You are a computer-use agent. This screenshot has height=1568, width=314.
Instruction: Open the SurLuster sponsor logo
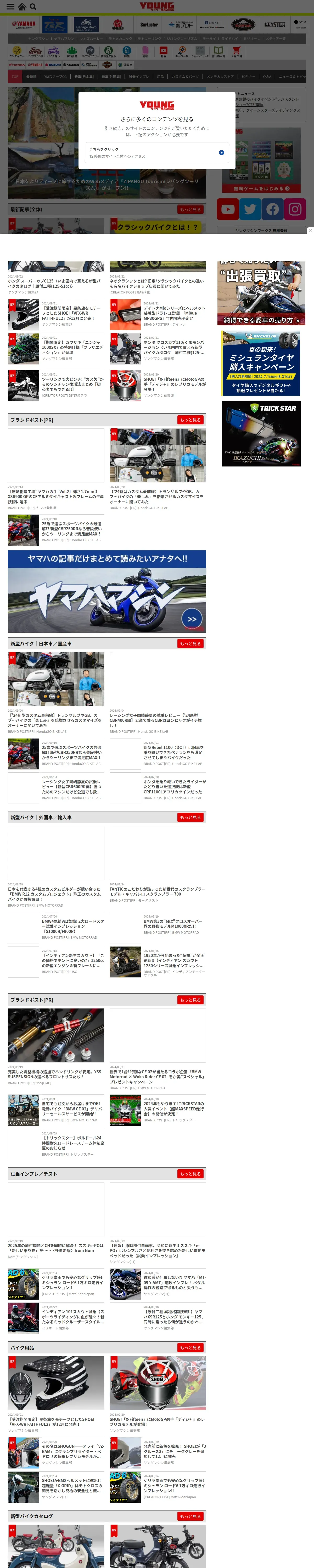click(x=149, y=25)
